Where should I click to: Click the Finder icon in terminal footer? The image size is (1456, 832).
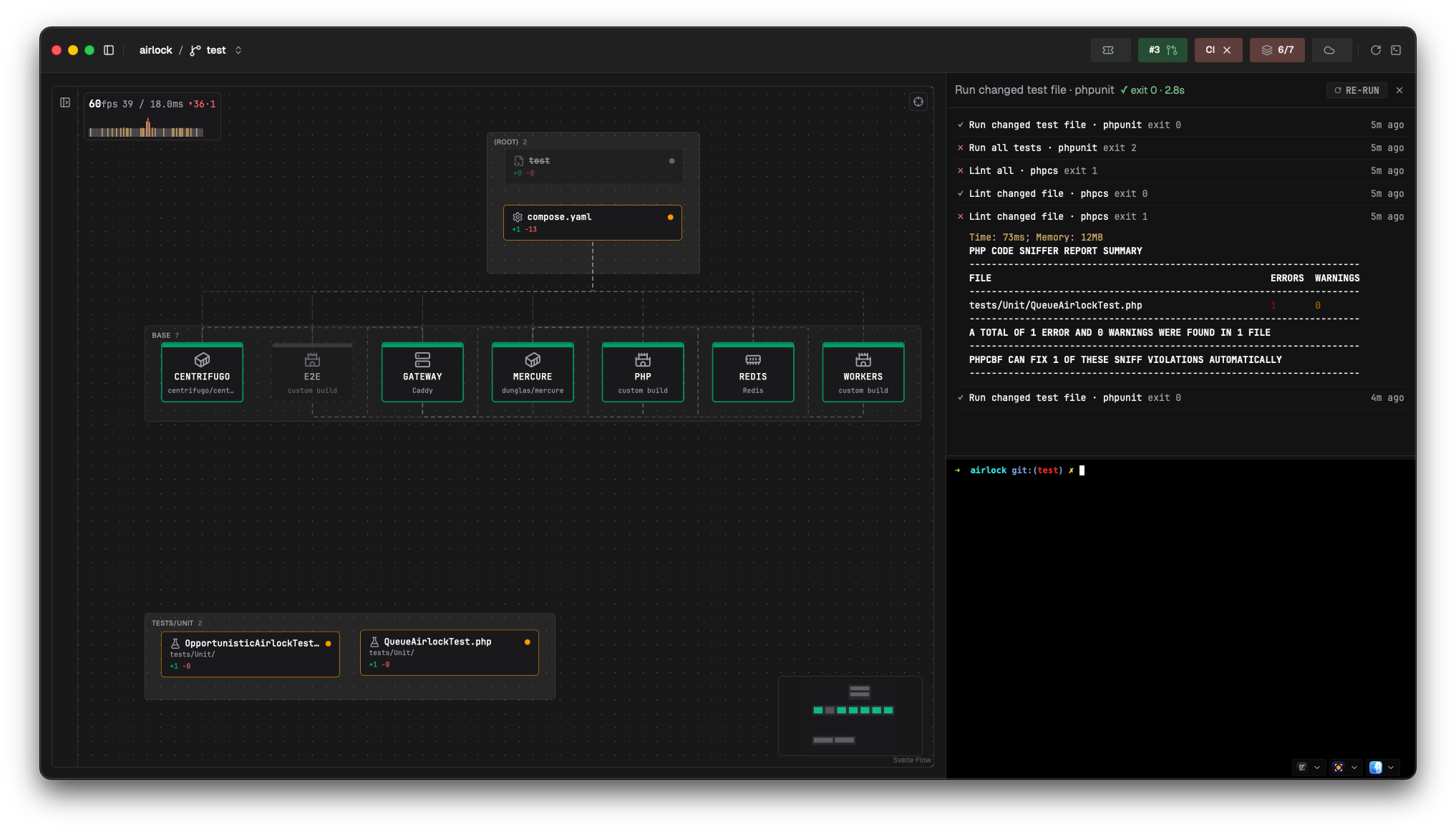click(1376, 768)
